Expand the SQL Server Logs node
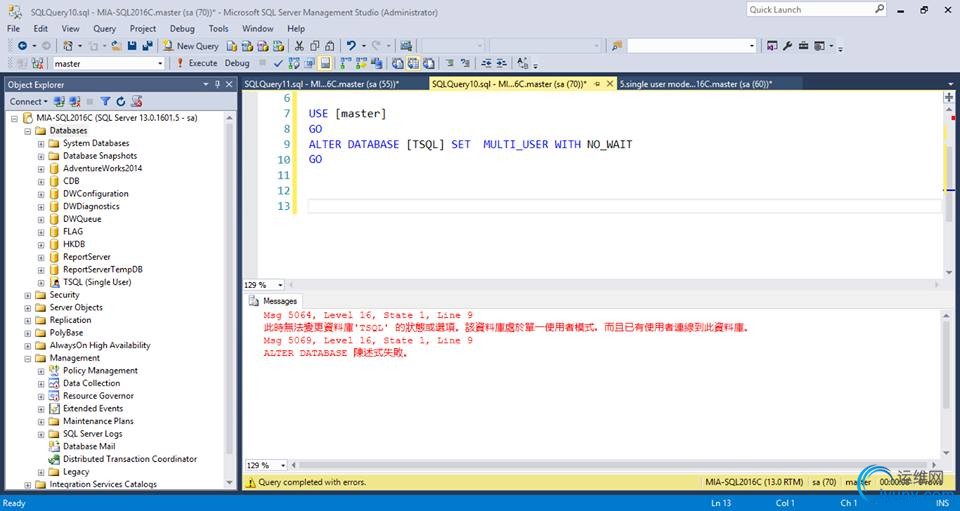This screenshot has height=511, width=960. pos(41,435)
